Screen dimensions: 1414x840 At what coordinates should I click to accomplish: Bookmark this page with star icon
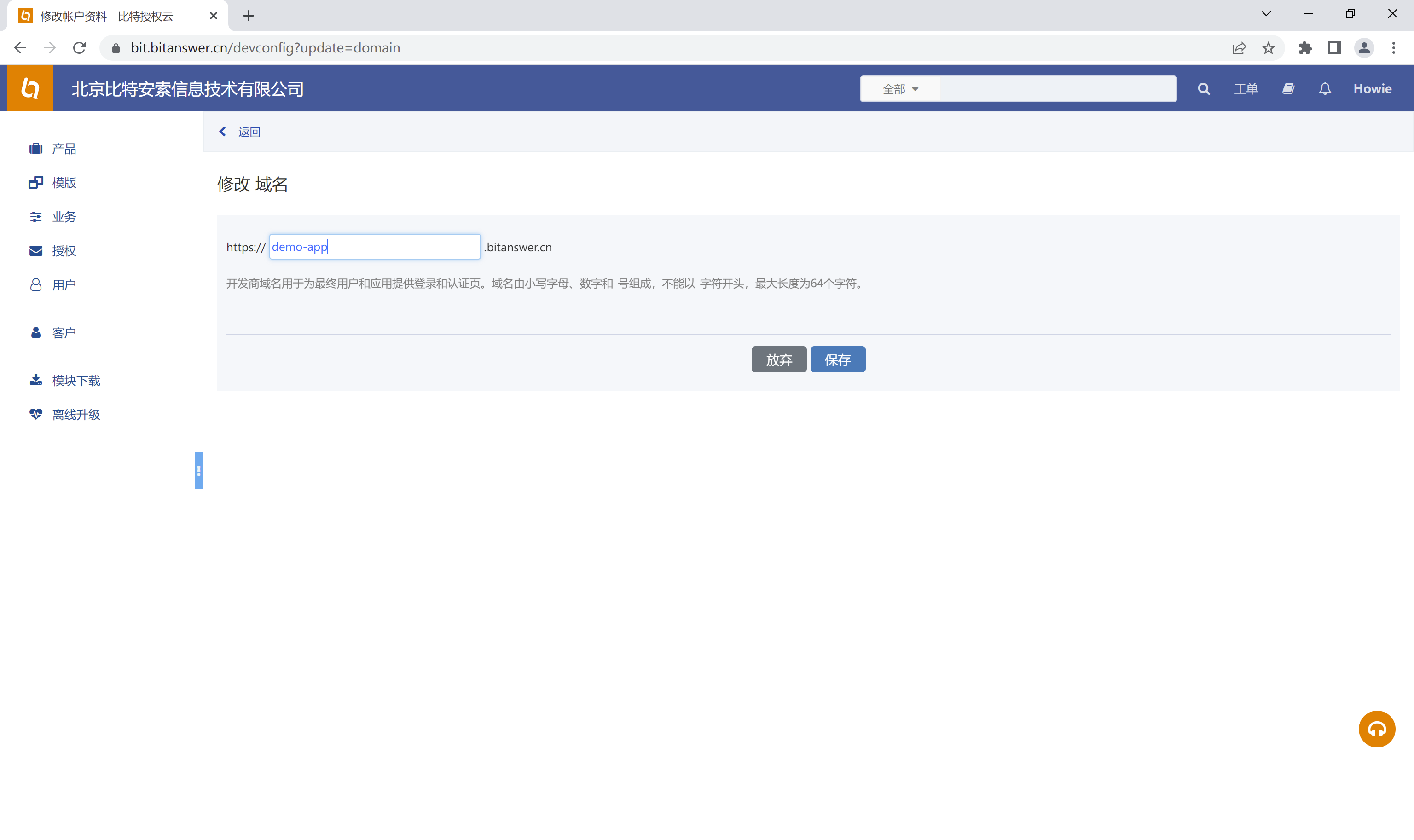(1268, 48)
